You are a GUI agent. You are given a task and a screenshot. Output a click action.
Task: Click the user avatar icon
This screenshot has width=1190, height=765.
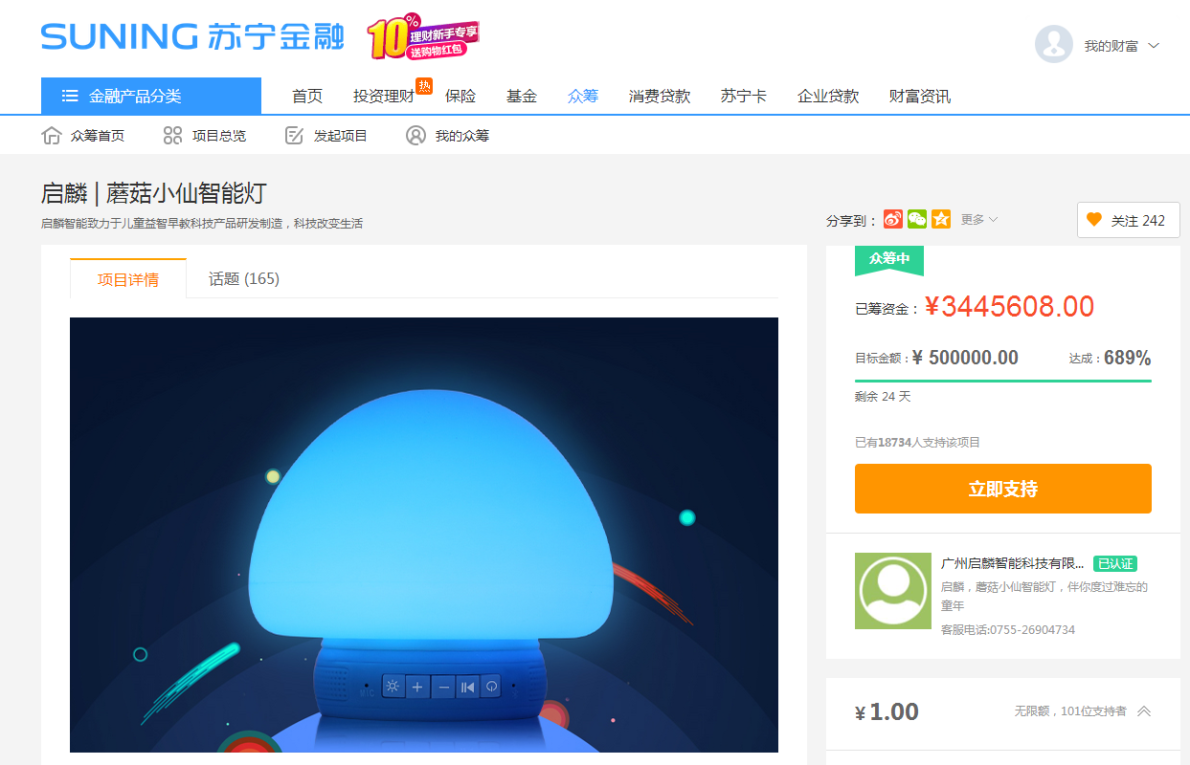click(1053, 45)
